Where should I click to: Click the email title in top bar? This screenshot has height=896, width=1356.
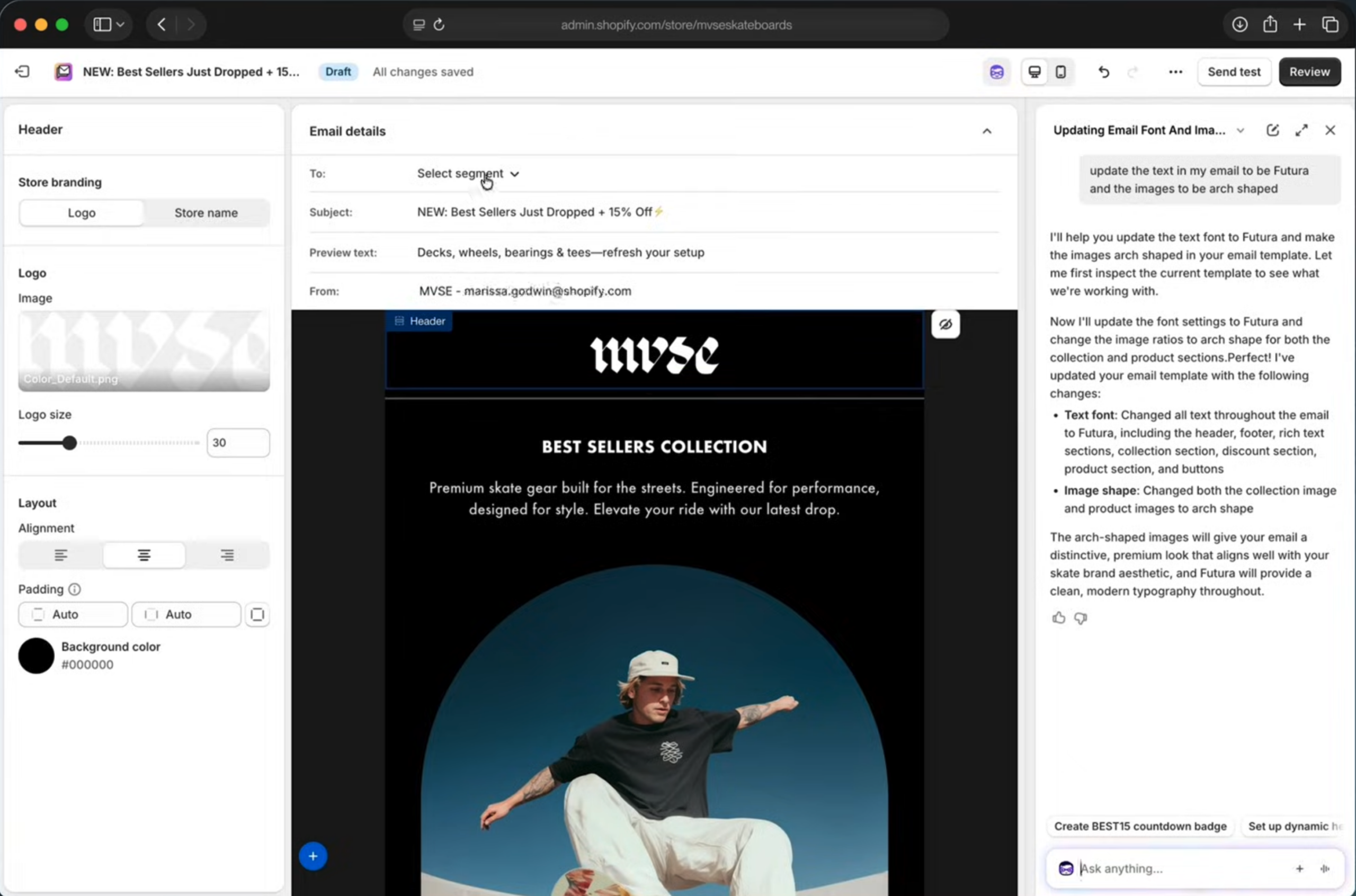(191, 72)
